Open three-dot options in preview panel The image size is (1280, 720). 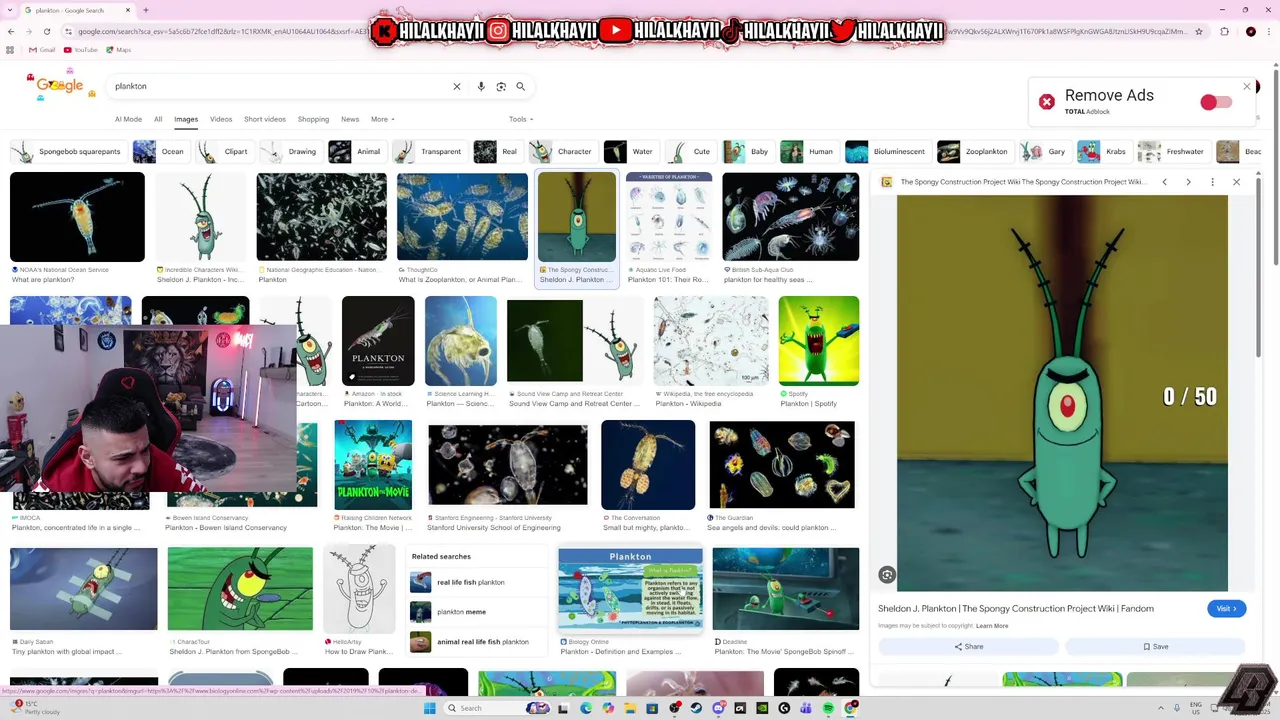1212,182
